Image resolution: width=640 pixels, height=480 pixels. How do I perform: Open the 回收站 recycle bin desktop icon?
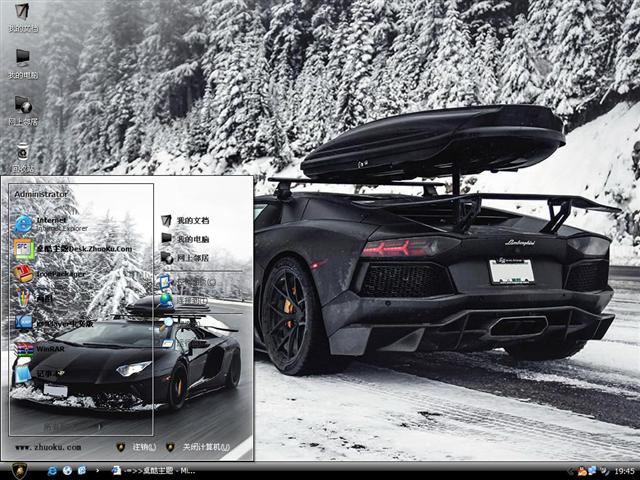[23, 157]
